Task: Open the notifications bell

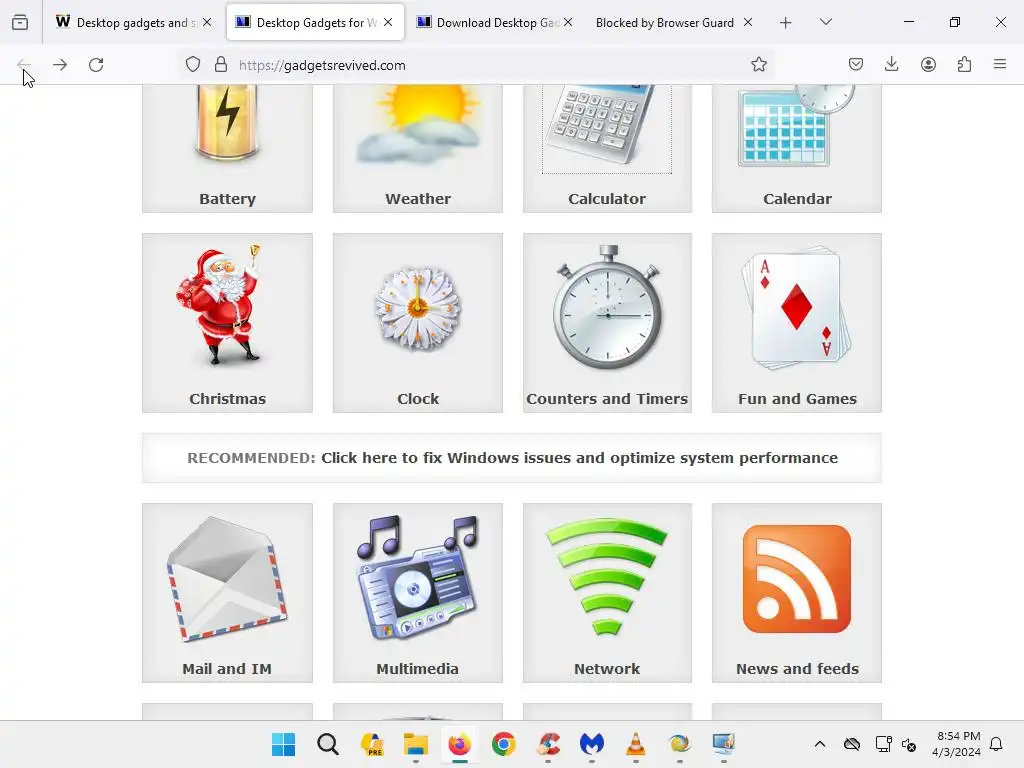Action: point(997,744)
